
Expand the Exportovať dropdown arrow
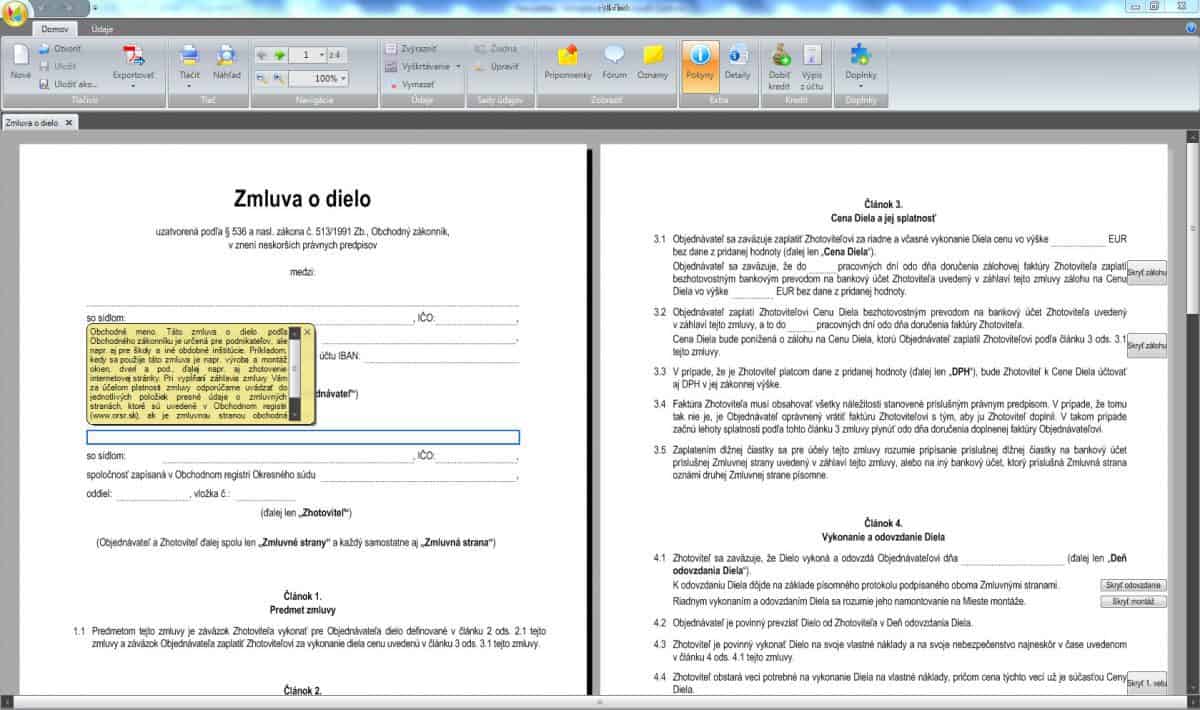coord(133,87)
